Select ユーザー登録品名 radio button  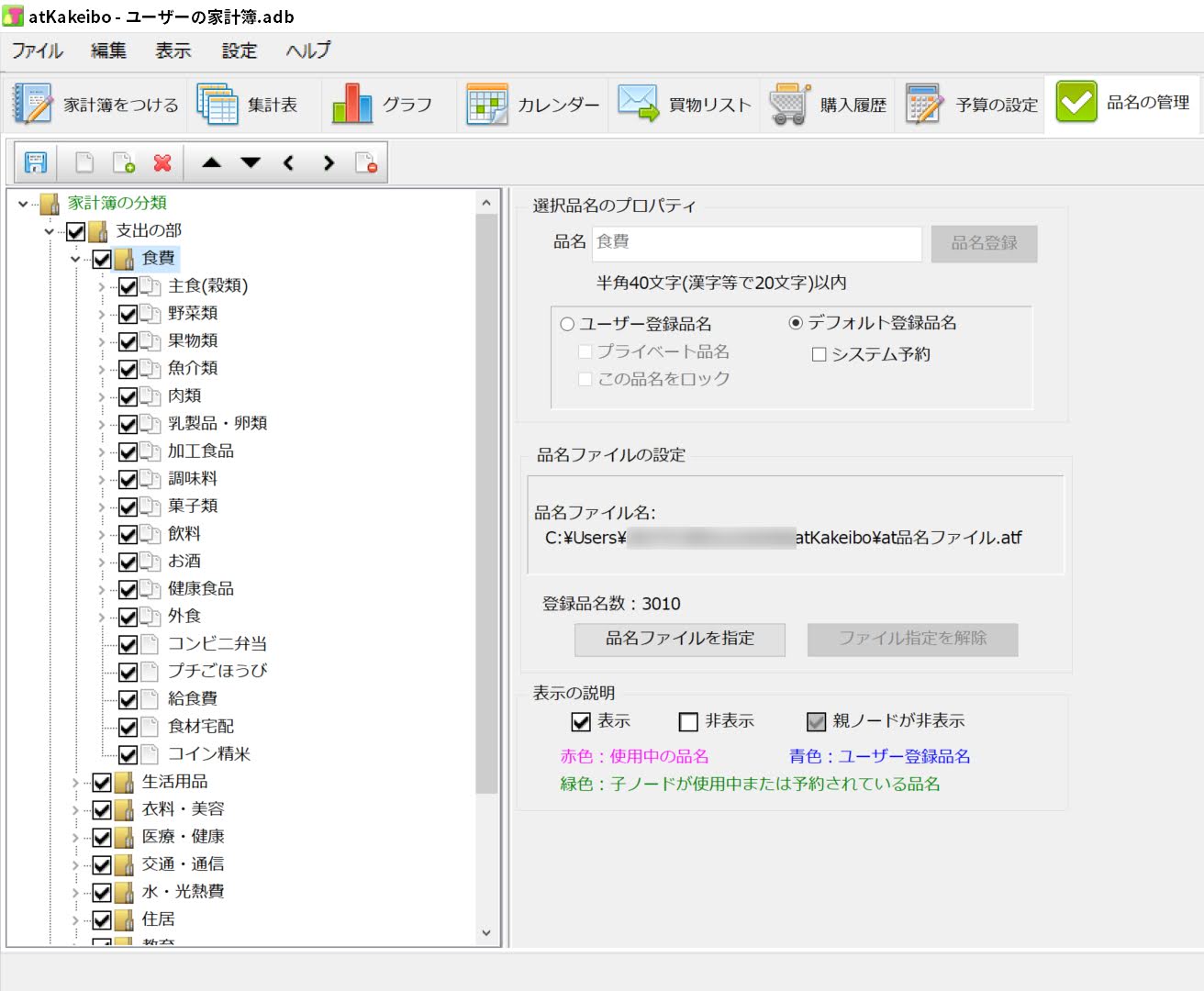coord(567,324)
